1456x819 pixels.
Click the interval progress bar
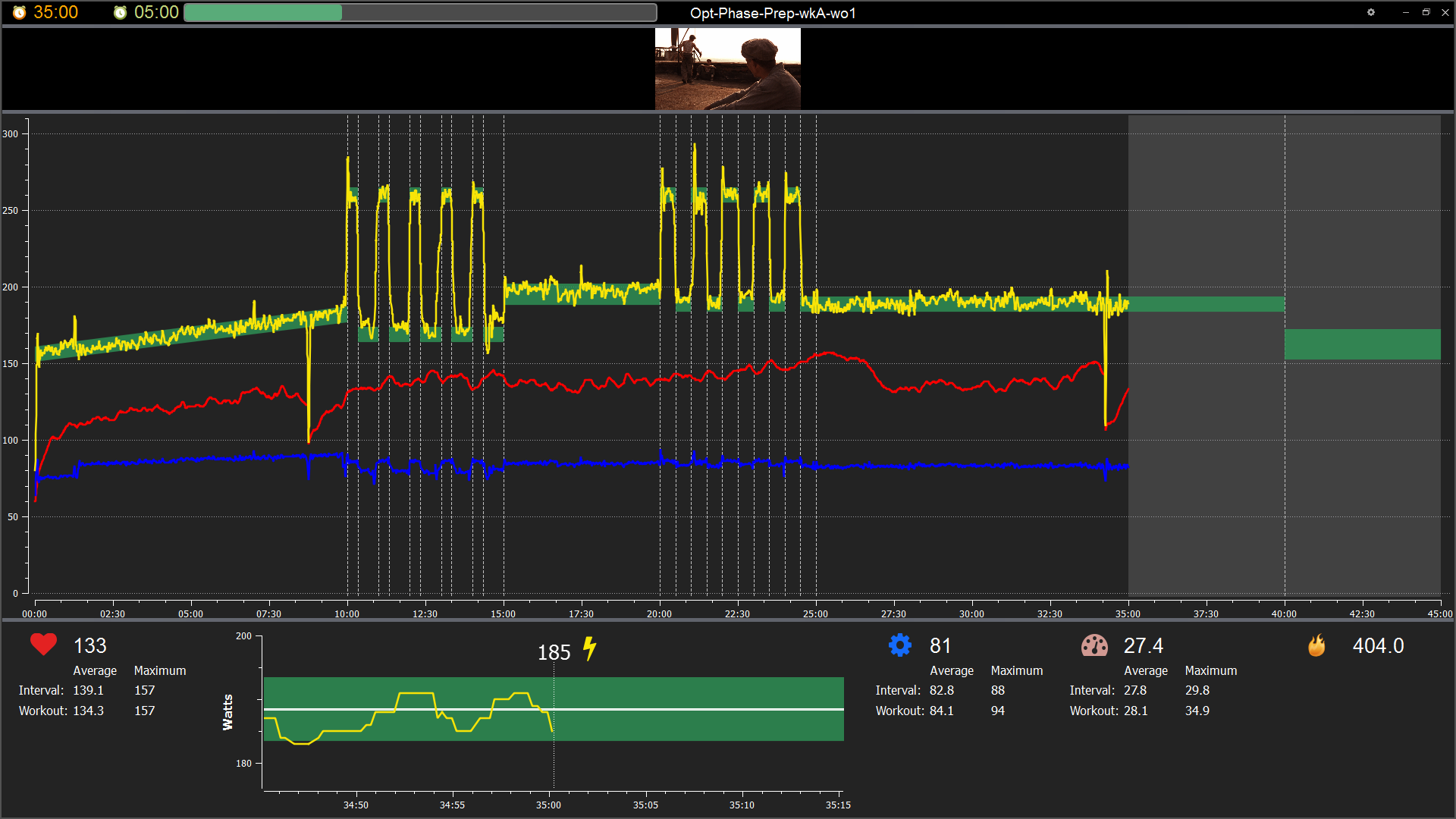click(420, 13)
